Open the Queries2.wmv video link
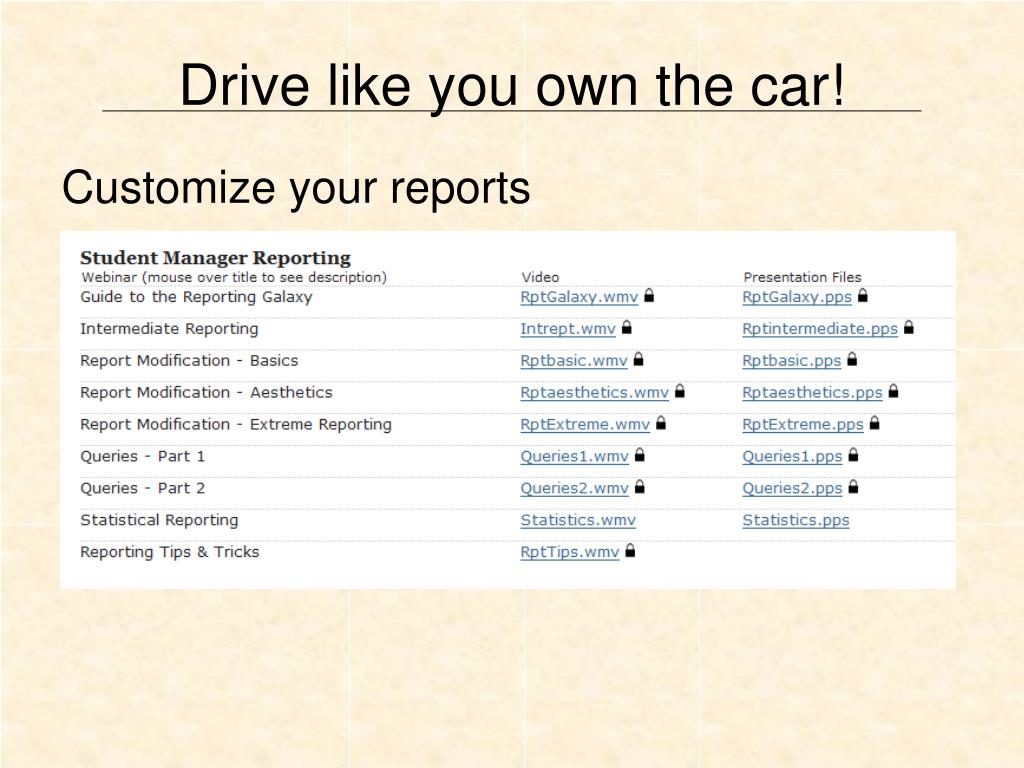 click(x=574, y=488)
